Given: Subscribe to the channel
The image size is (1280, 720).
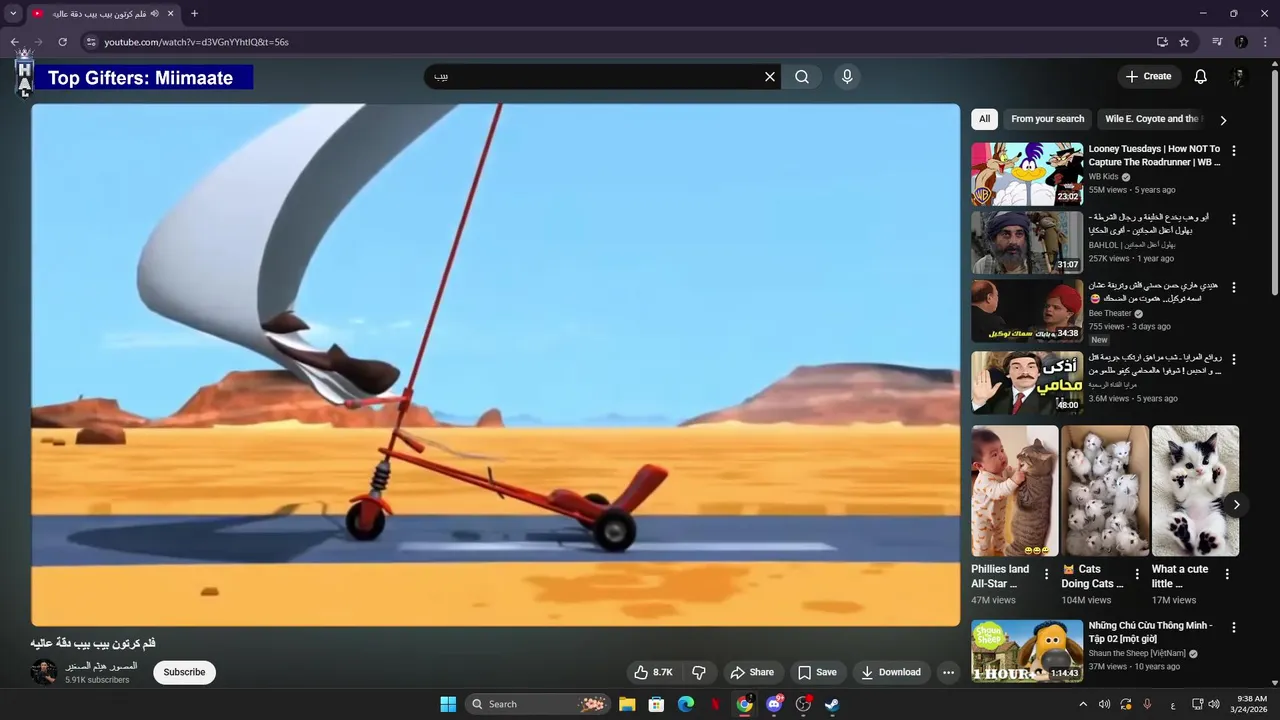Looking at the screenshot, I should (x=184, y=672).
